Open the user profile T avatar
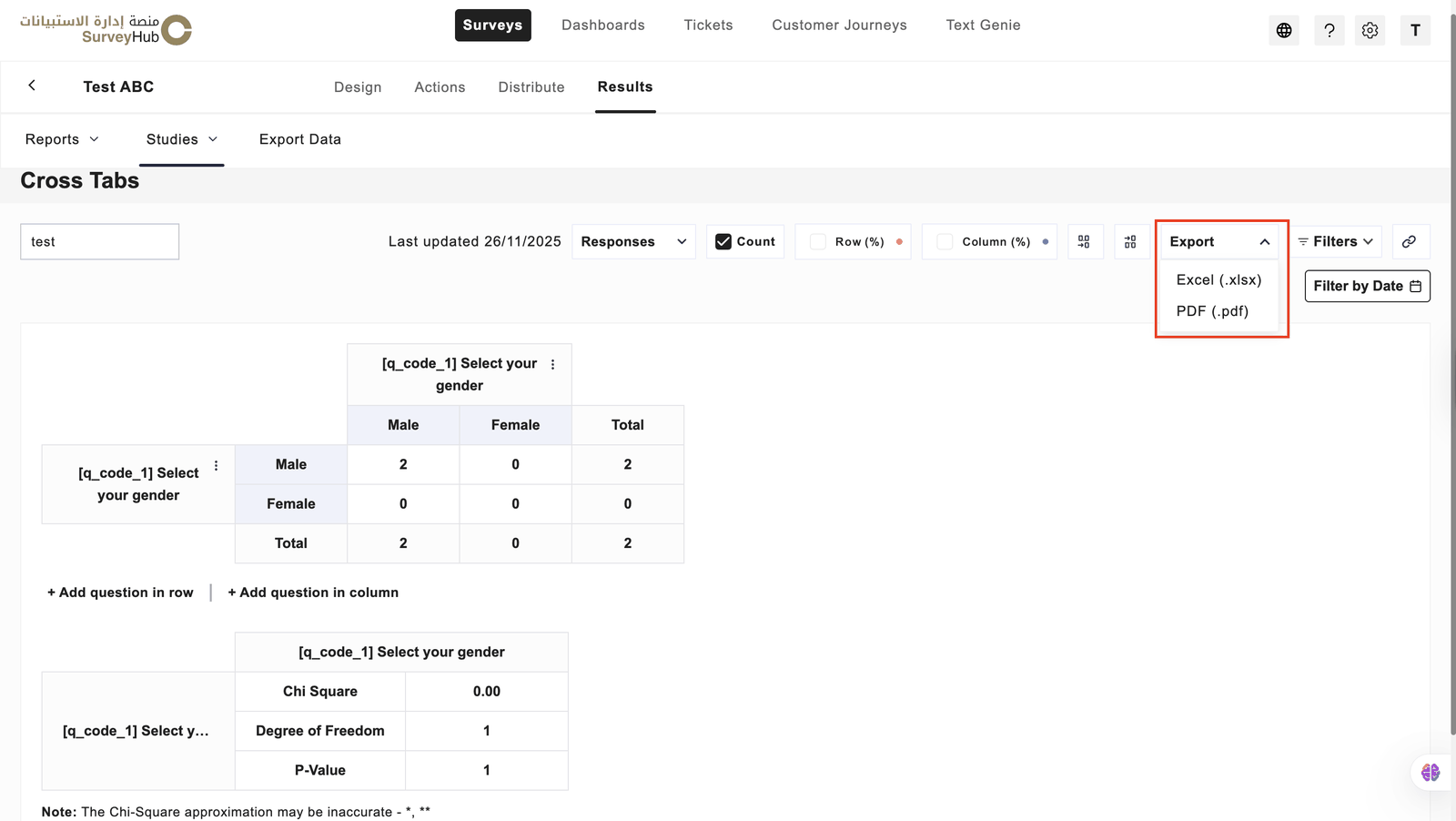 pos(1415,30)
